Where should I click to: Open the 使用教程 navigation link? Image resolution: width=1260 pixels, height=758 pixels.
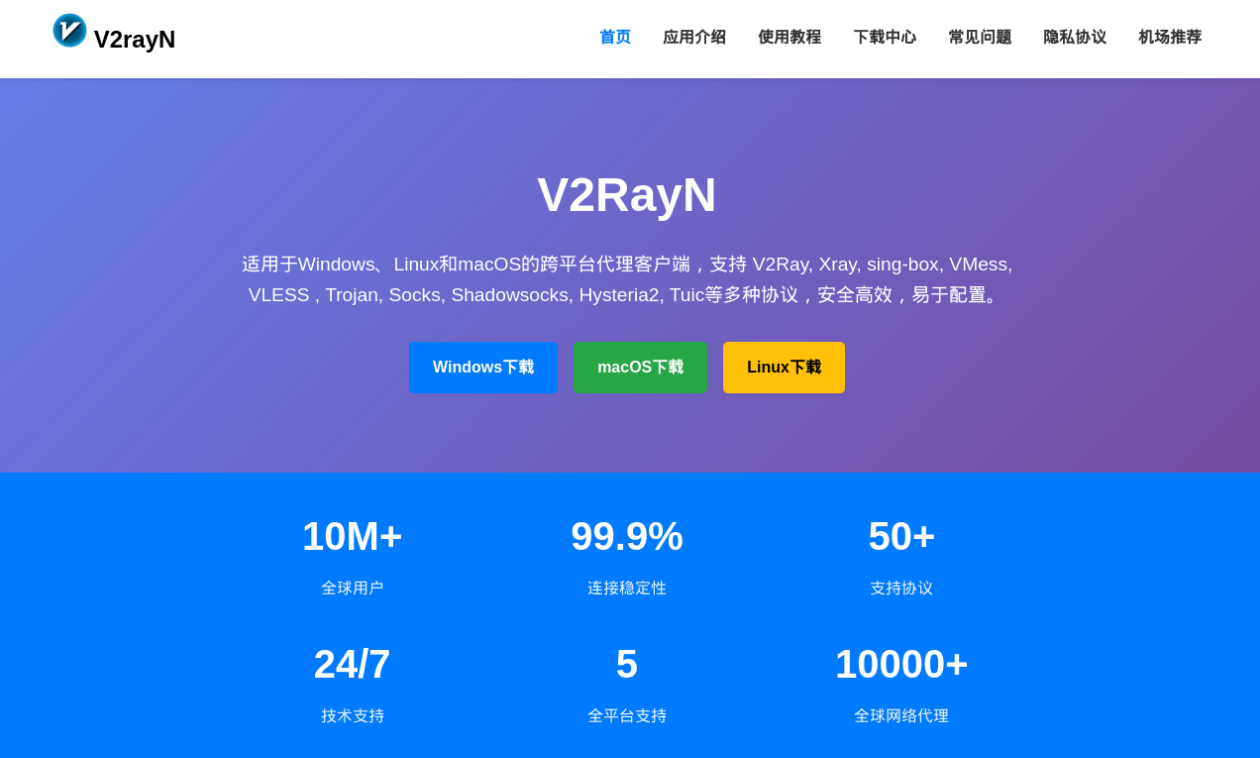tap(789, 37)
